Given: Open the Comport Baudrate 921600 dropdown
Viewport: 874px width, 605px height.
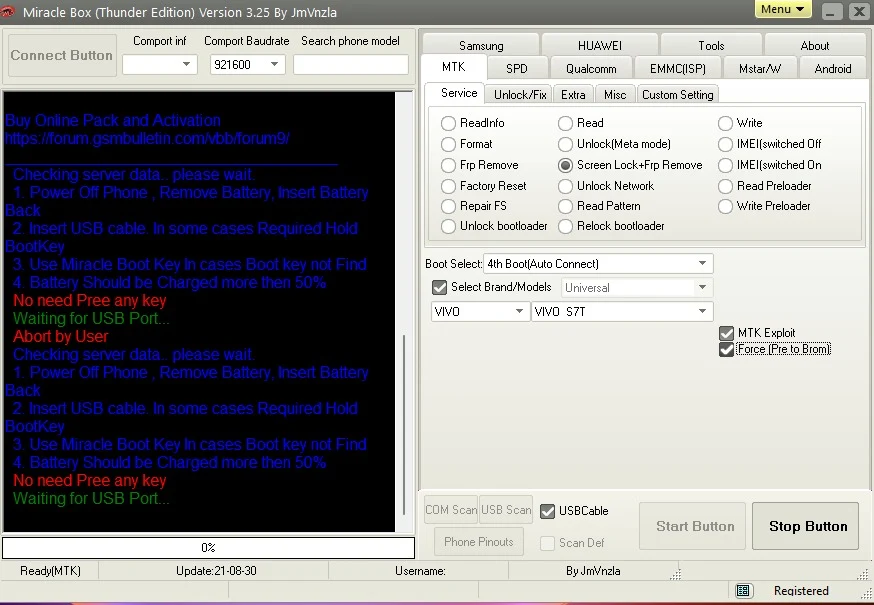Looking at the screenshot, I should 247,64.
